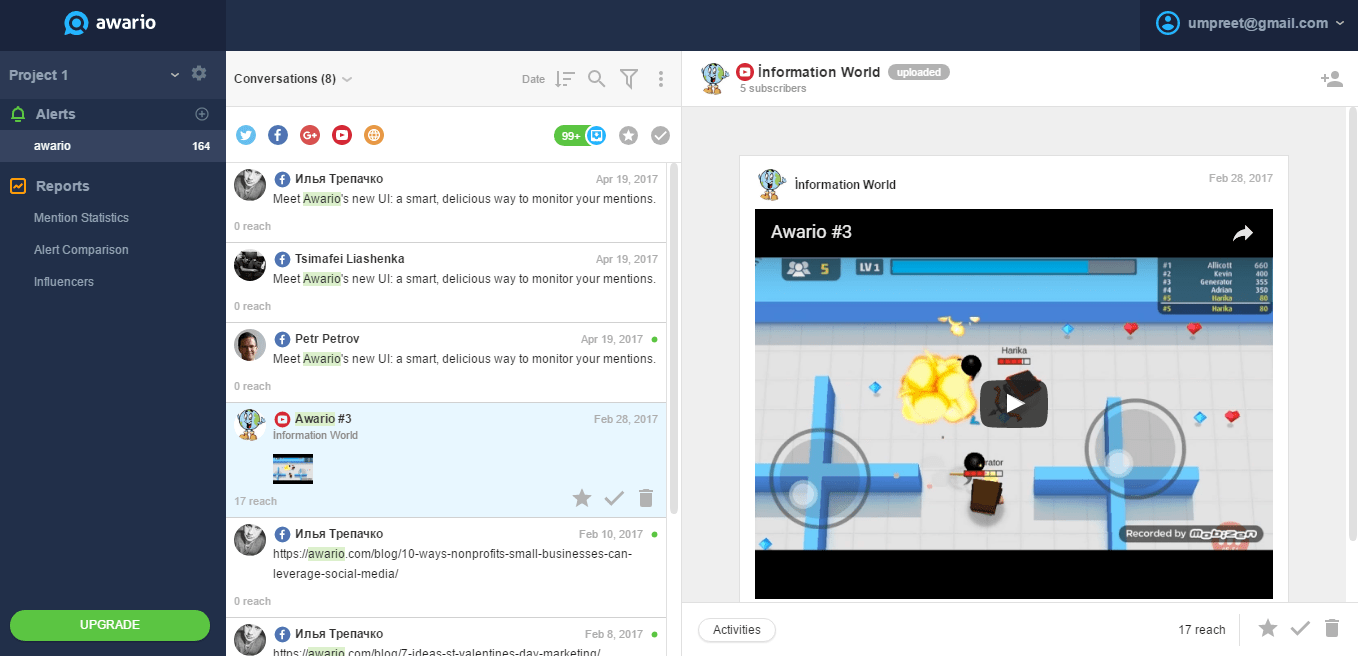Click the Awario #3 video thumbnail in list
The width and height of the screenshot is (1358, 656).
tap(293, 468)
